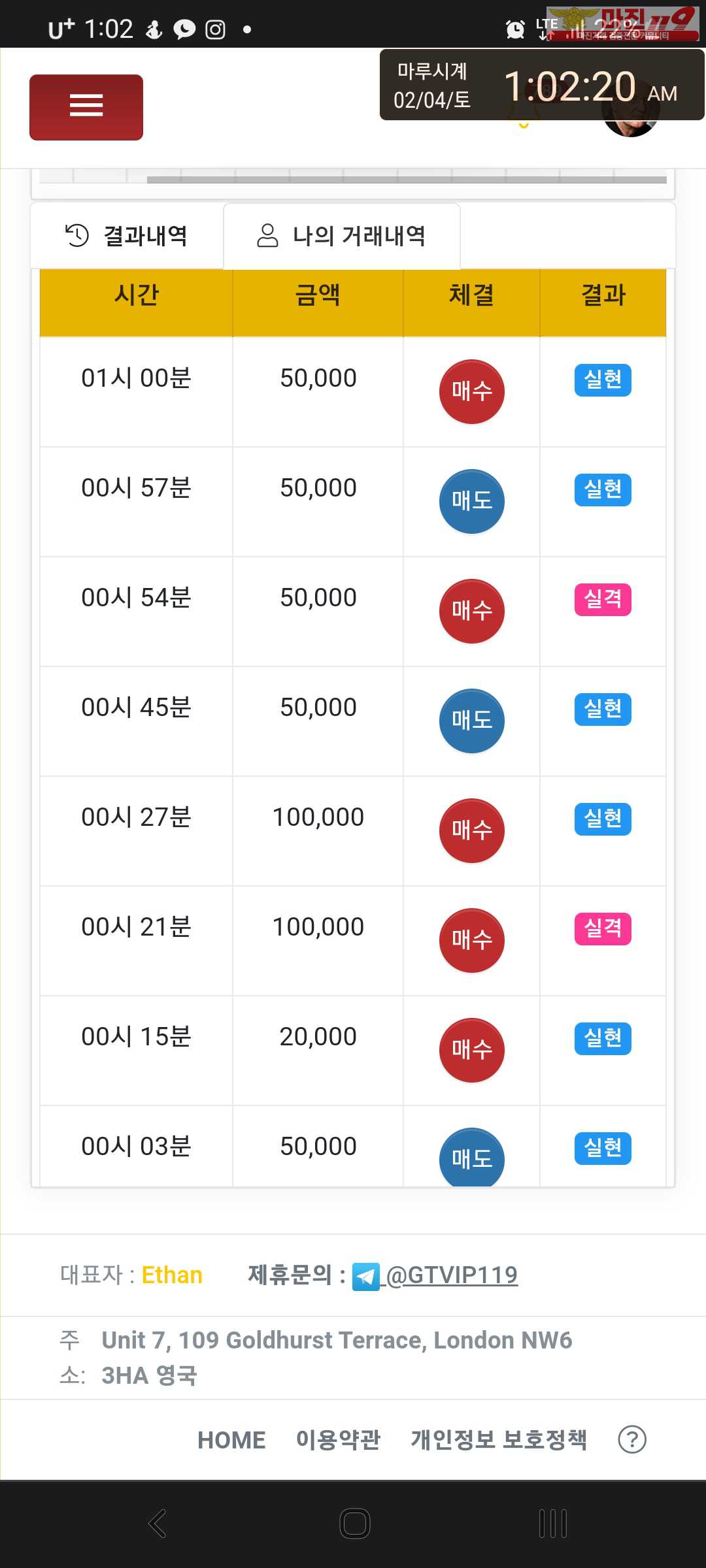Tap the red 매수 badge at 01시 00분

click(x=471, y=391)
